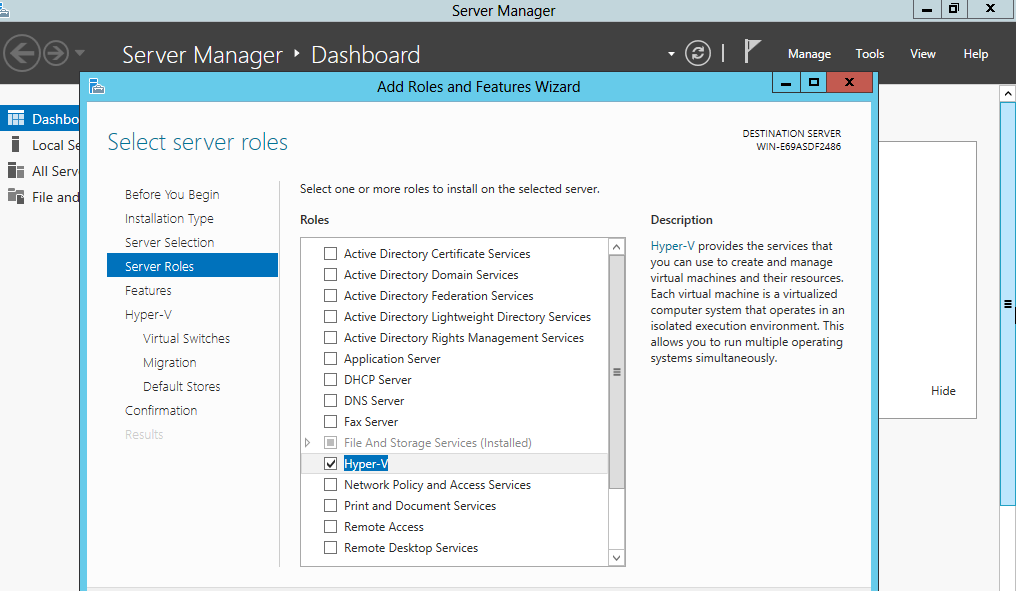Select the Server Roles step

[x=192, y=266]
